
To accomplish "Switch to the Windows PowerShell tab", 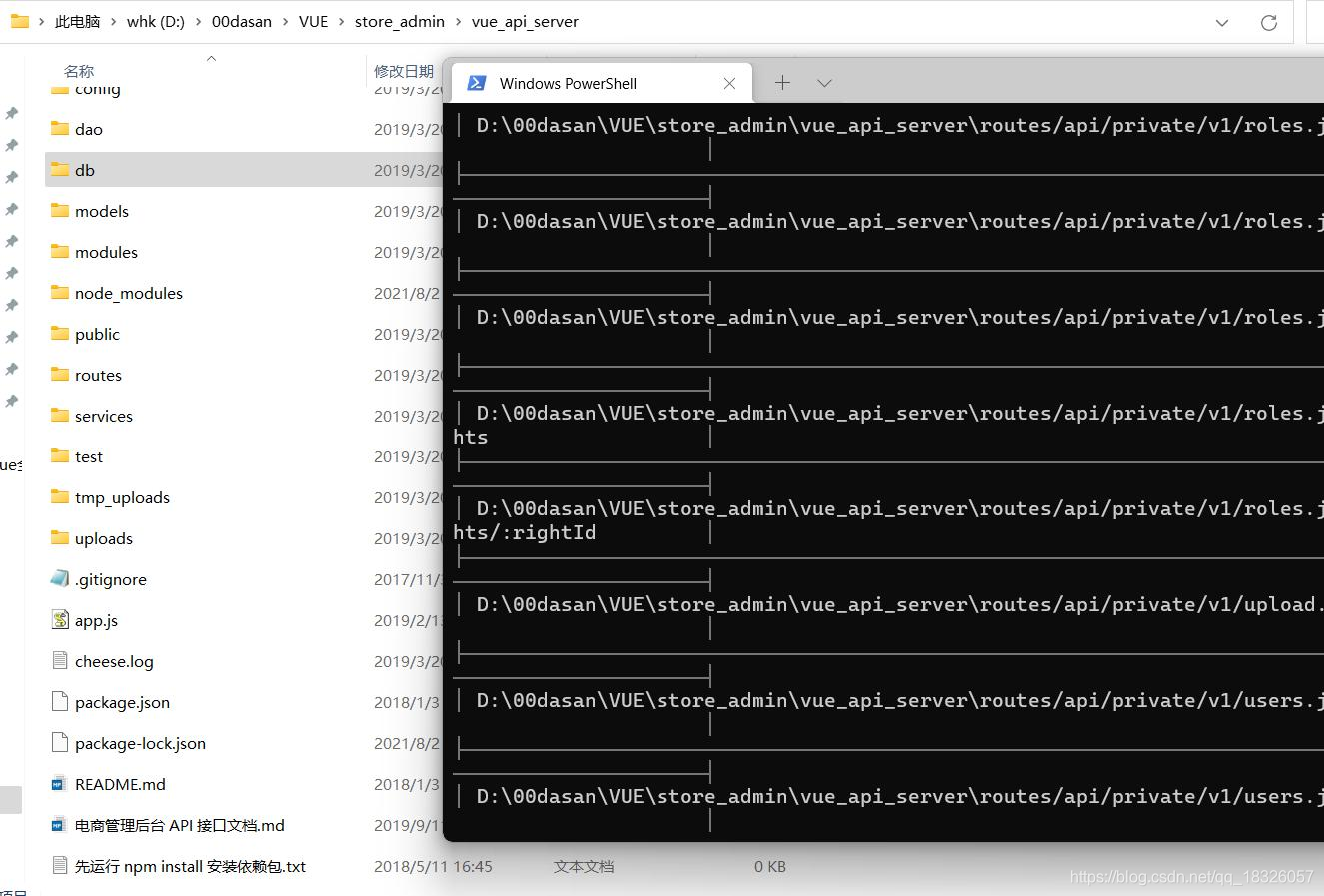I will [604, 83].
